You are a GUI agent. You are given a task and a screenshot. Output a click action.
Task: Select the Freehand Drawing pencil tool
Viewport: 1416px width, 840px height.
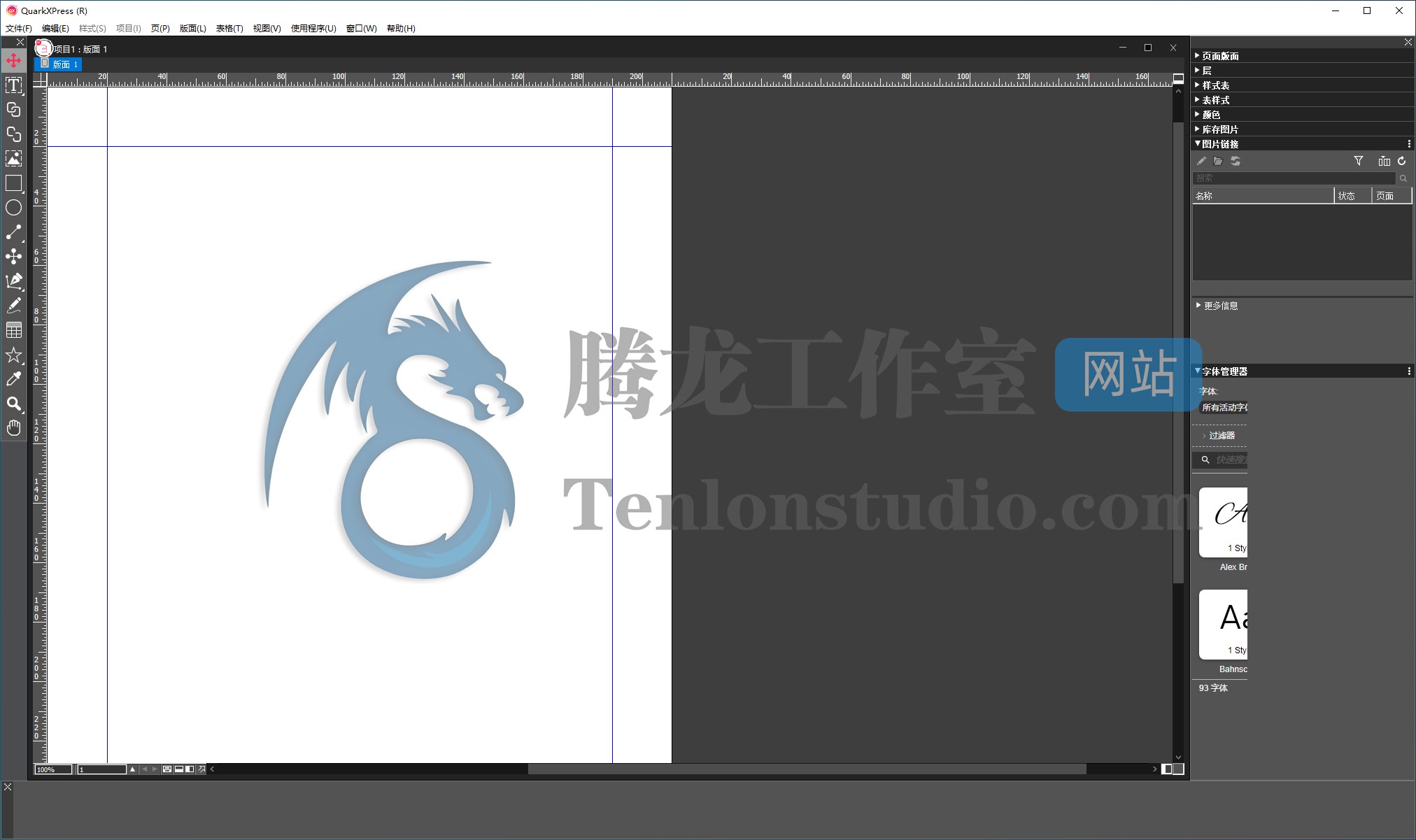point(13,306)
